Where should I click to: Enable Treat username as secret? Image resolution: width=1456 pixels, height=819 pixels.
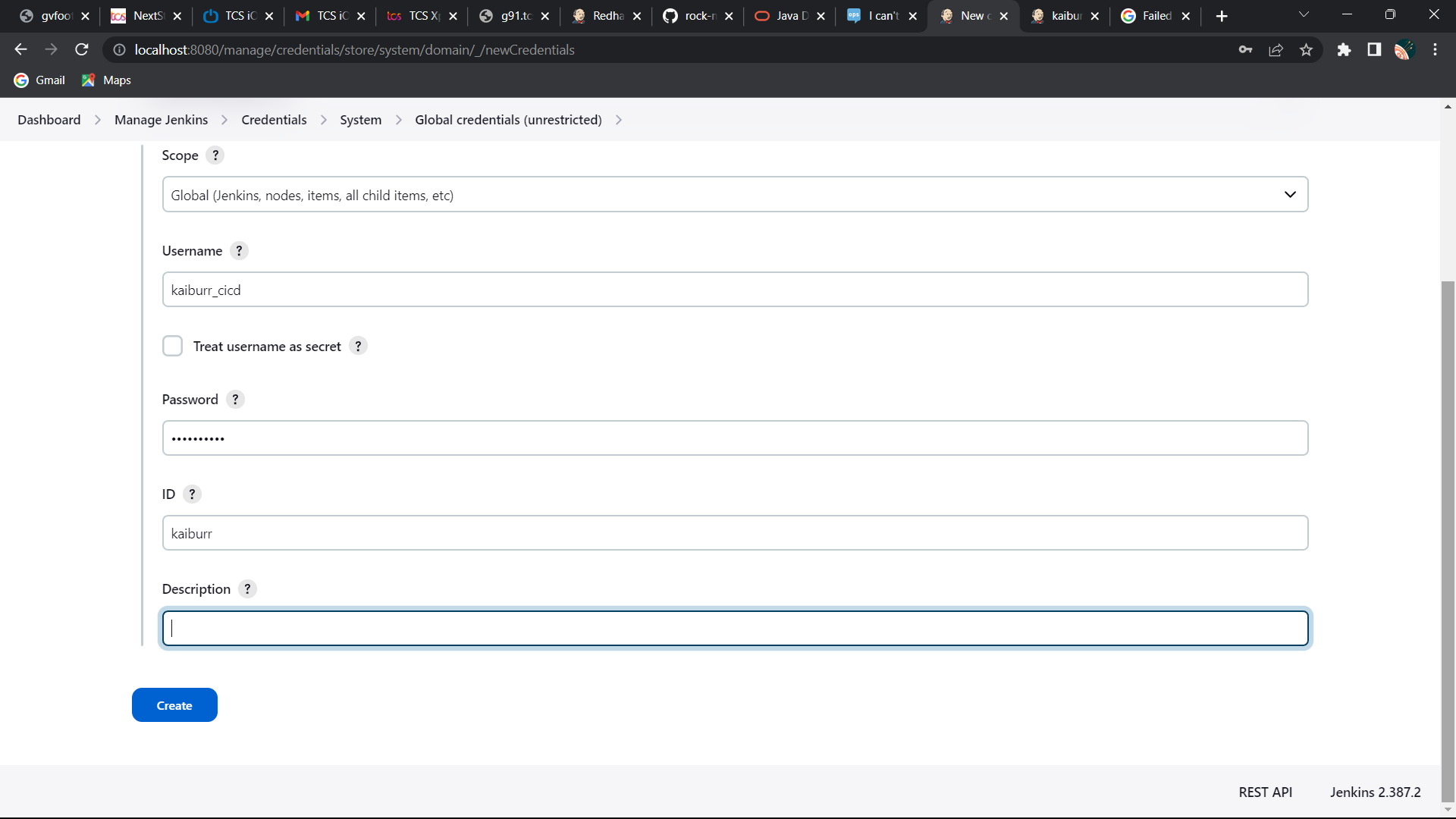172,346
